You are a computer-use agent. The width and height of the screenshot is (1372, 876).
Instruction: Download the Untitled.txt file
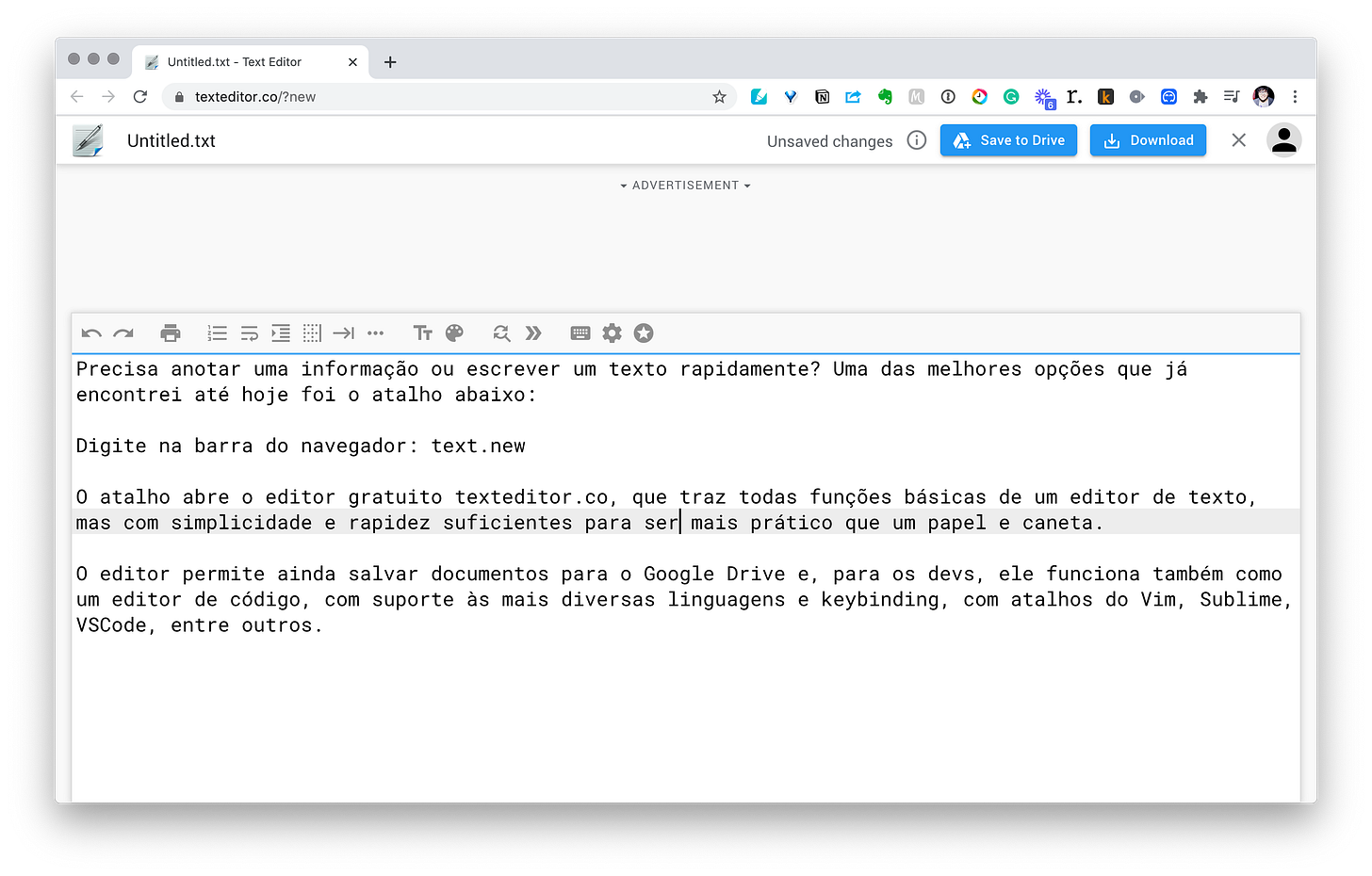[x=1148, y=140]
